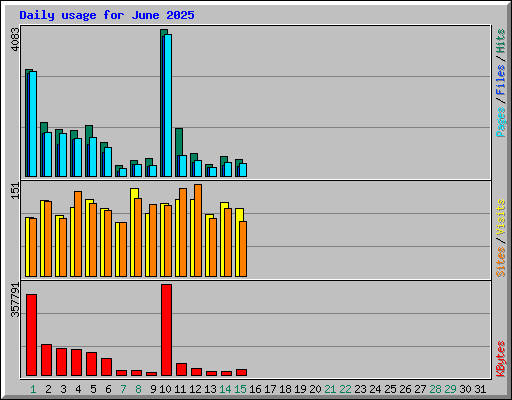Click the day 10 red KBytes bar

pos(166,330)
